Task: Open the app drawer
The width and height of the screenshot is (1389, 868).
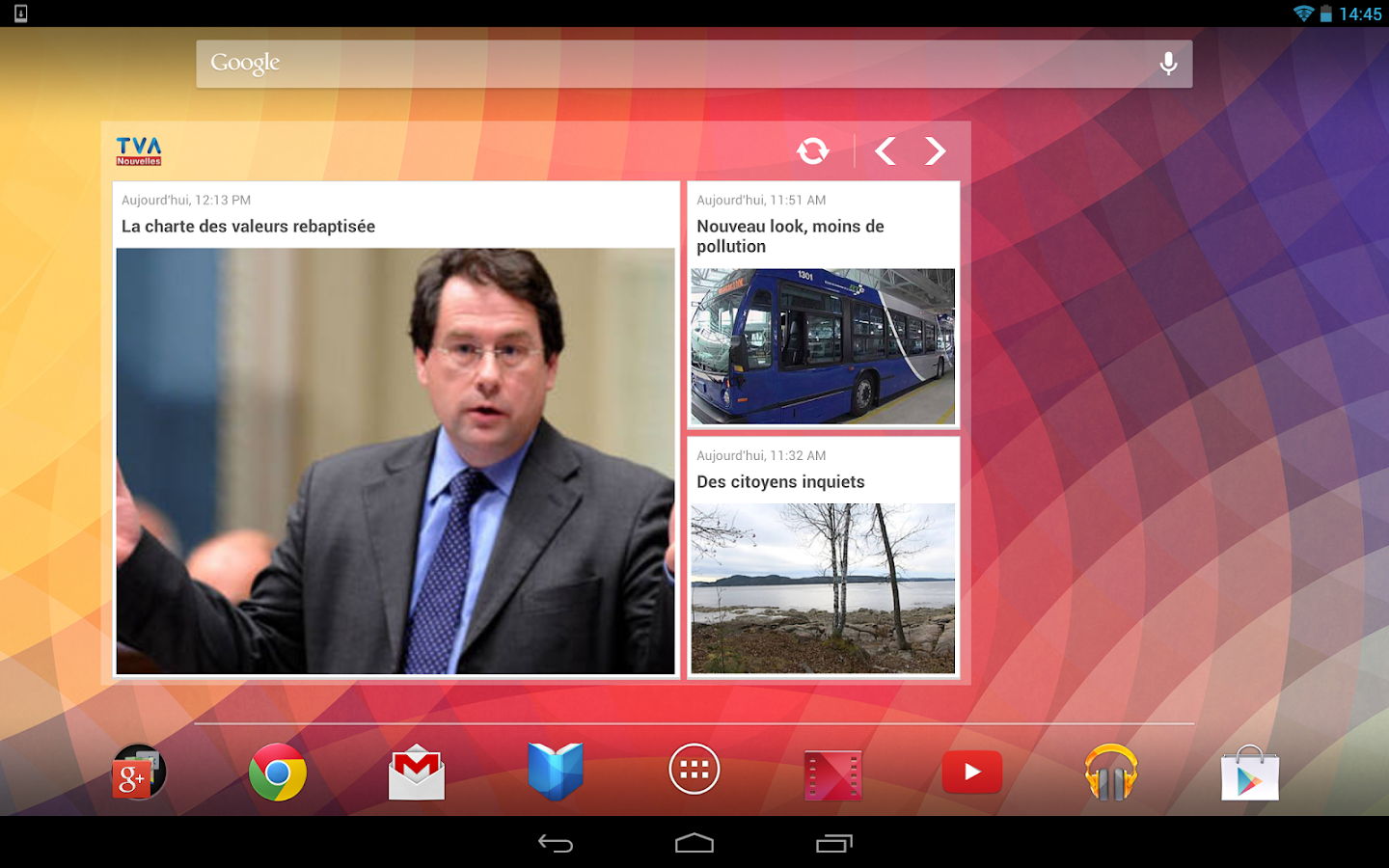Action: pyautogui.click(x=694, y=769)
